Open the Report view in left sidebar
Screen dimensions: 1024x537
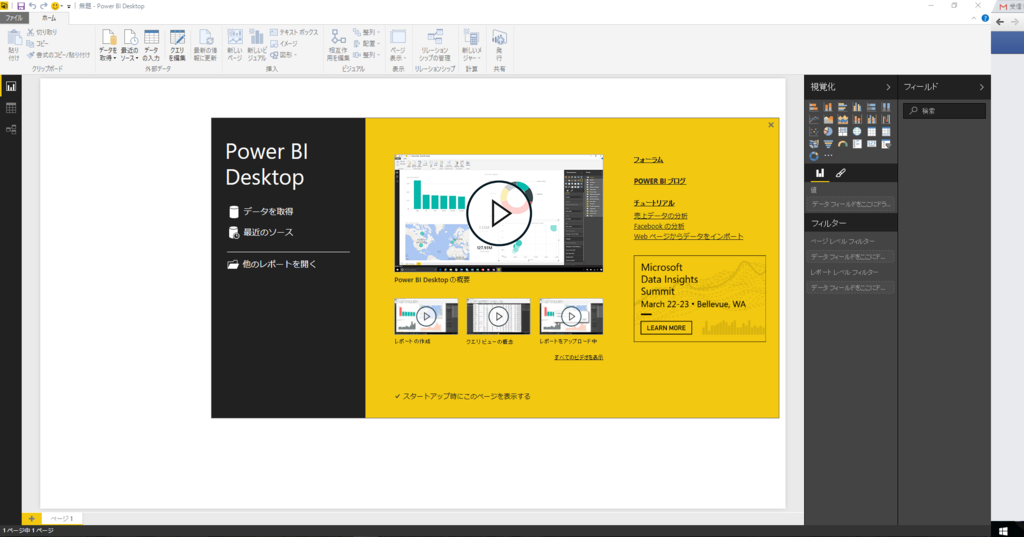click(10, 86)
